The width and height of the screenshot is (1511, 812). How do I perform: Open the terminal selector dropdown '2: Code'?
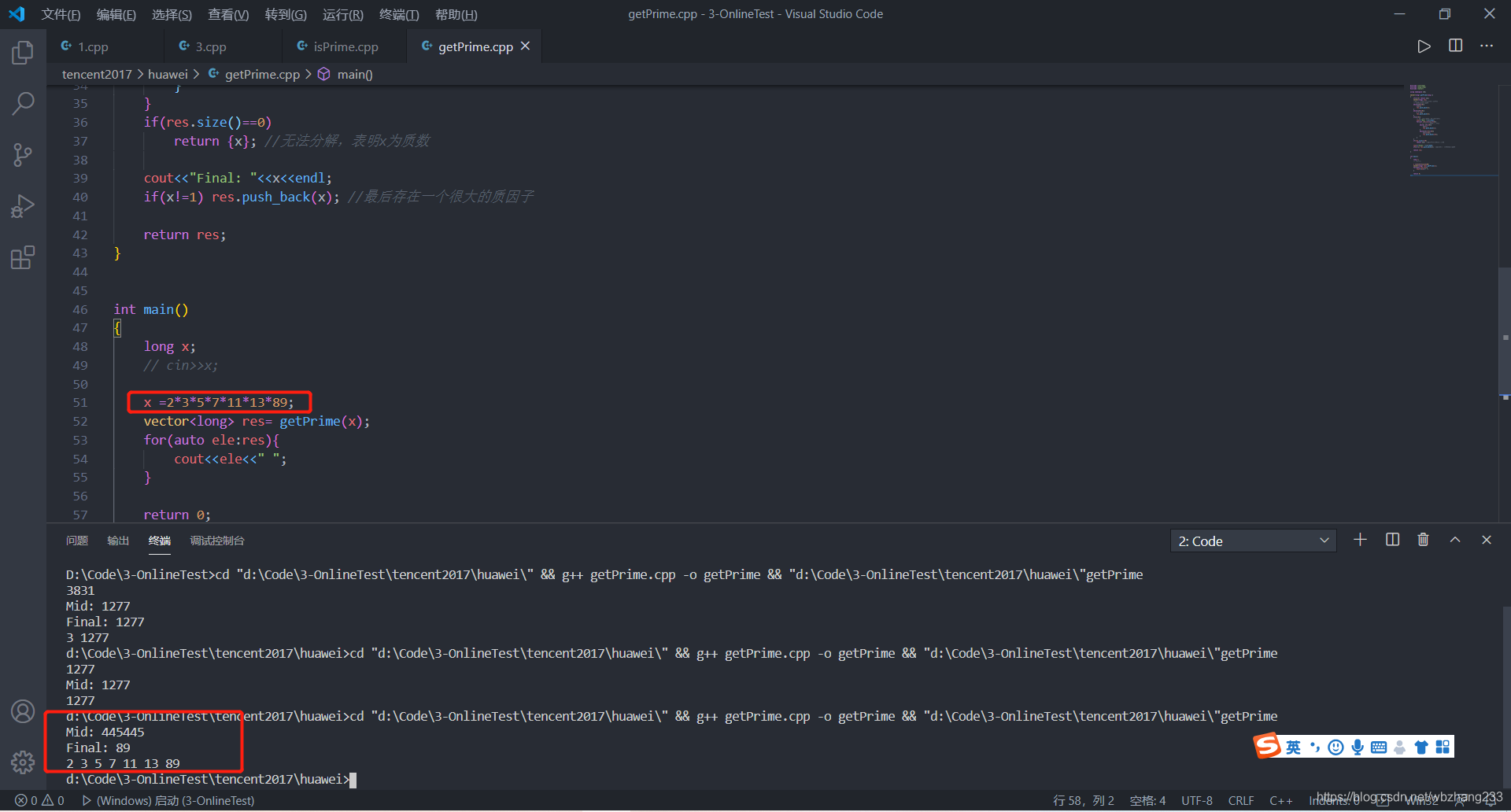tap(1253, 541)
